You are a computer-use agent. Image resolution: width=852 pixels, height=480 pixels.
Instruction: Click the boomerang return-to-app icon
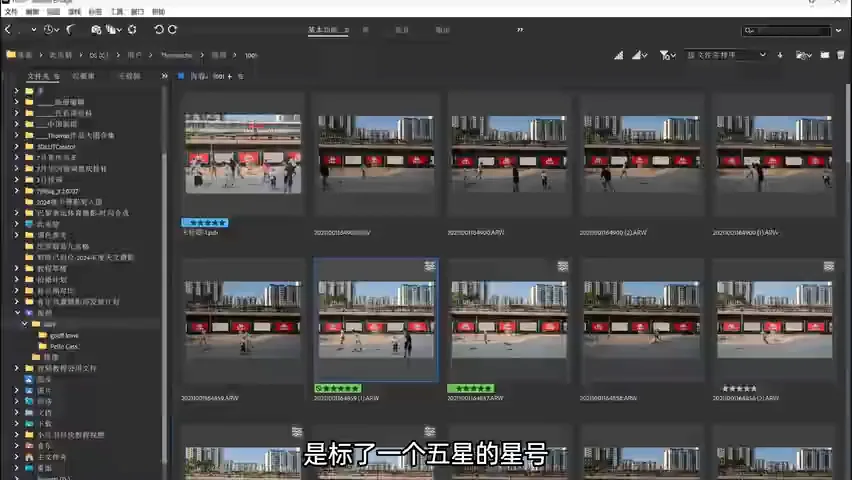[x=70, y=29]
